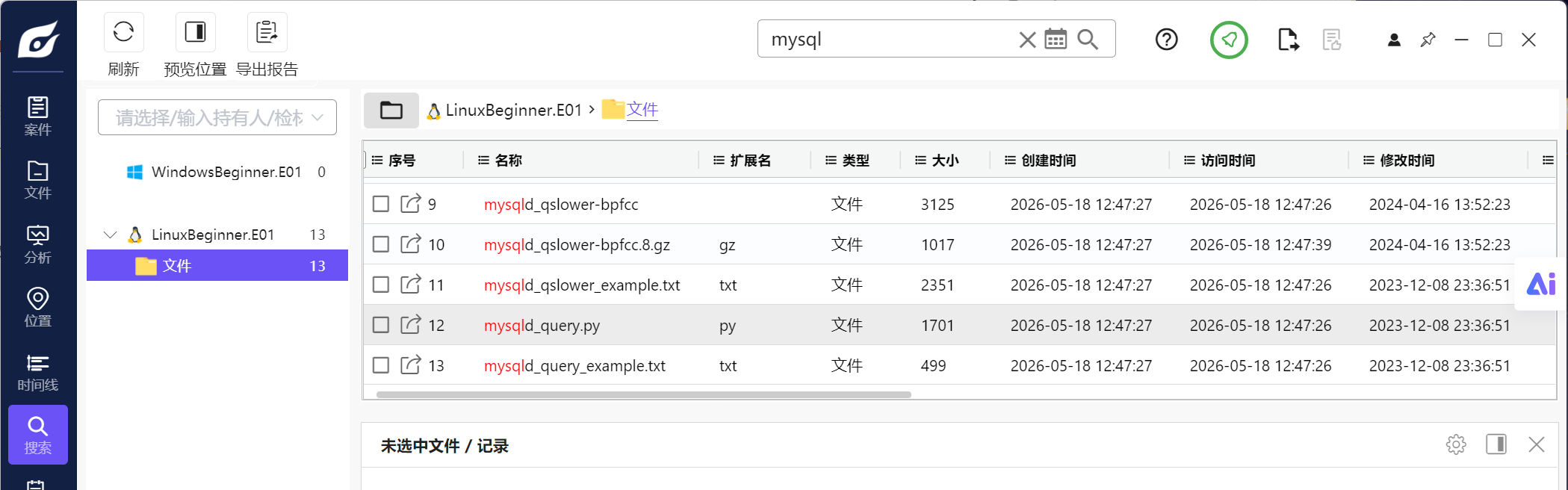Click the Refresh (刷新) toolbar icon
The height and width of the screenshot is (490, 1568).
[x=123, y=32]
